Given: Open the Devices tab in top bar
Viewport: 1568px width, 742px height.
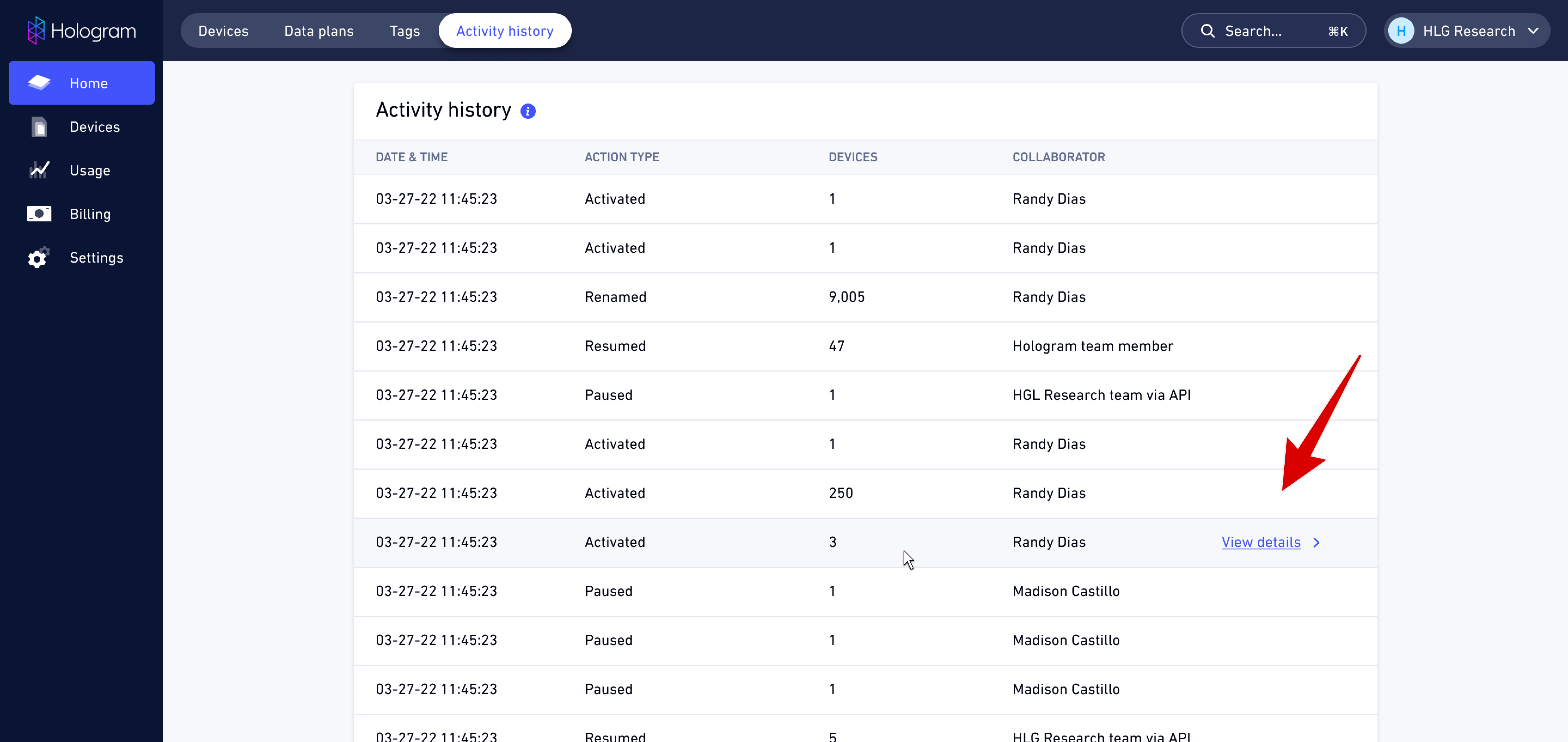Looking at the screenshot, I should click(x=223, y=31).
